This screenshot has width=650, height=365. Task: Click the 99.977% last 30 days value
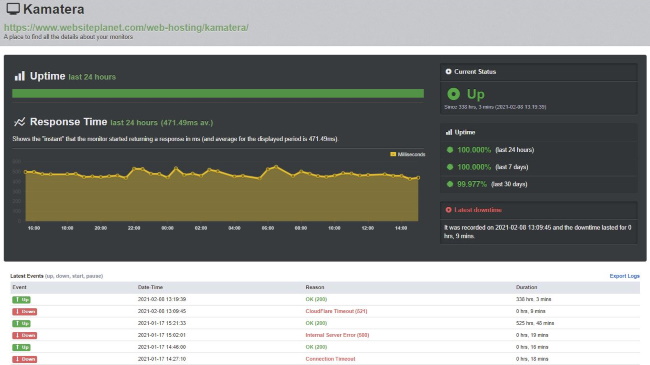click(472, 184)
